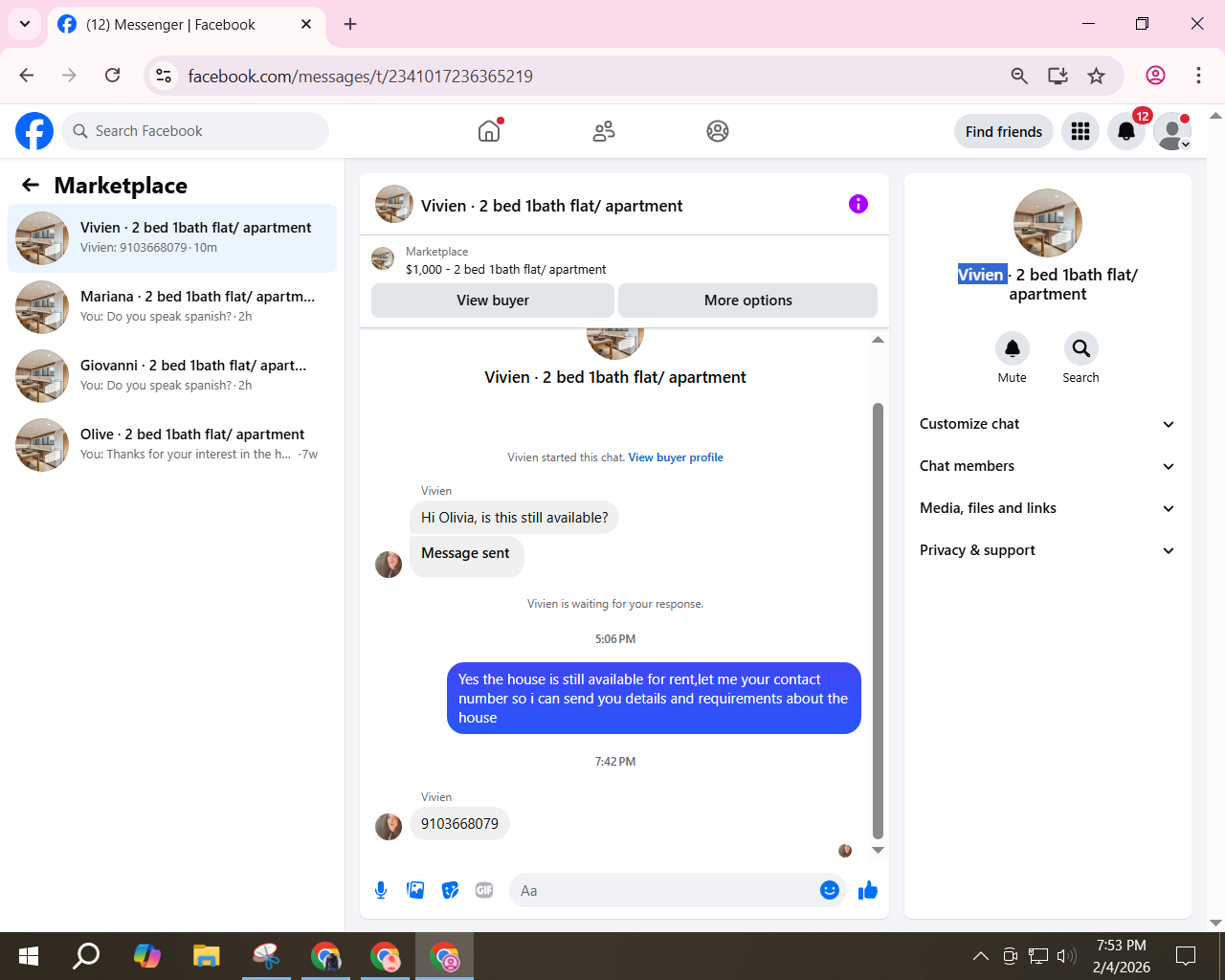This screenshot has height=980, width=1225.
Task: Click chat scroll down arrow
Action: 878,850
